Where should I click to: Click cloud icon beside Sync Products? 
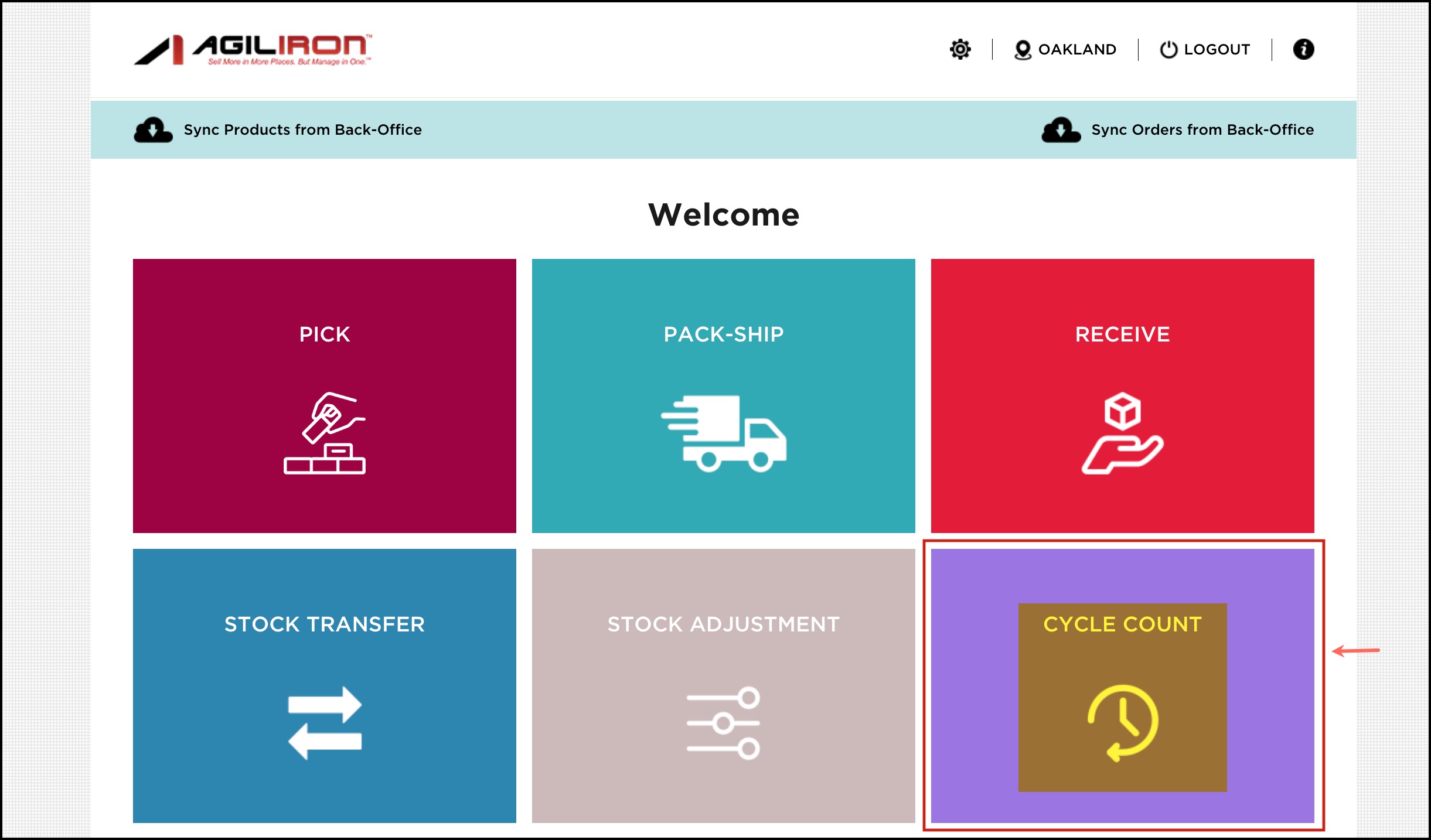pyautogui.click(x=153, y=129)
